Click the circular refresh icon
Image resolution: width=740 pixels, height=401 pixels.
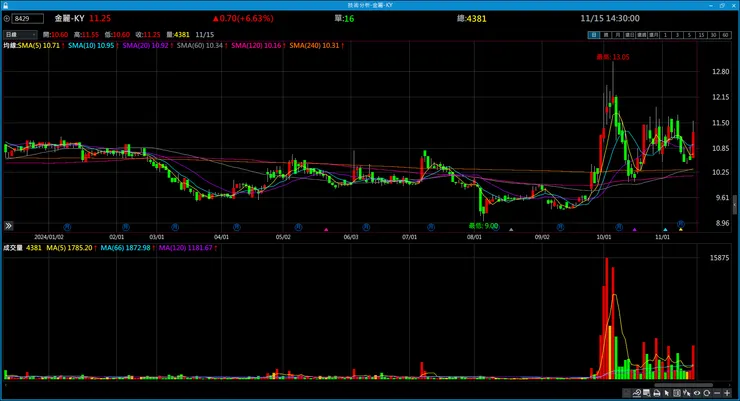(x=706, y=393)
